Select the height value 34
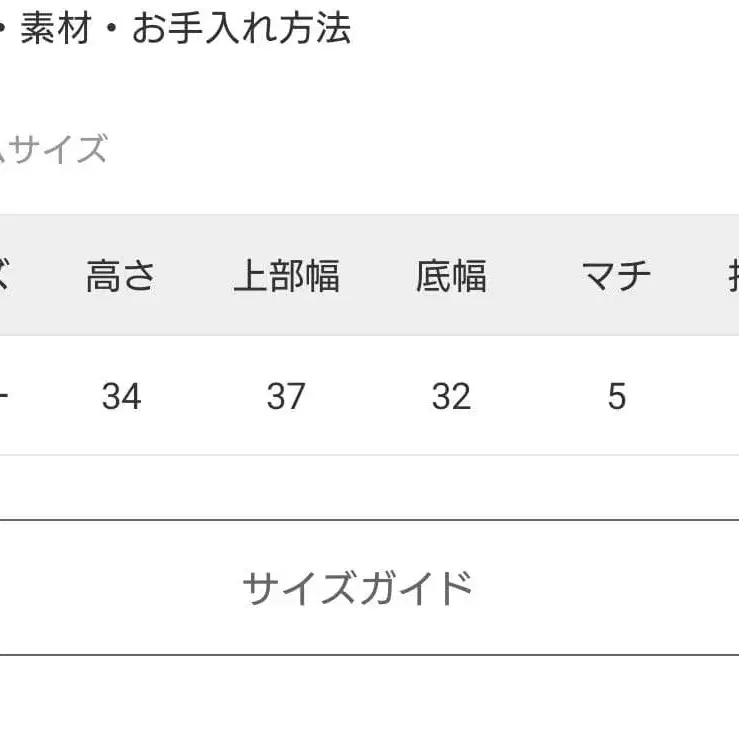 (x=121, y=397)
